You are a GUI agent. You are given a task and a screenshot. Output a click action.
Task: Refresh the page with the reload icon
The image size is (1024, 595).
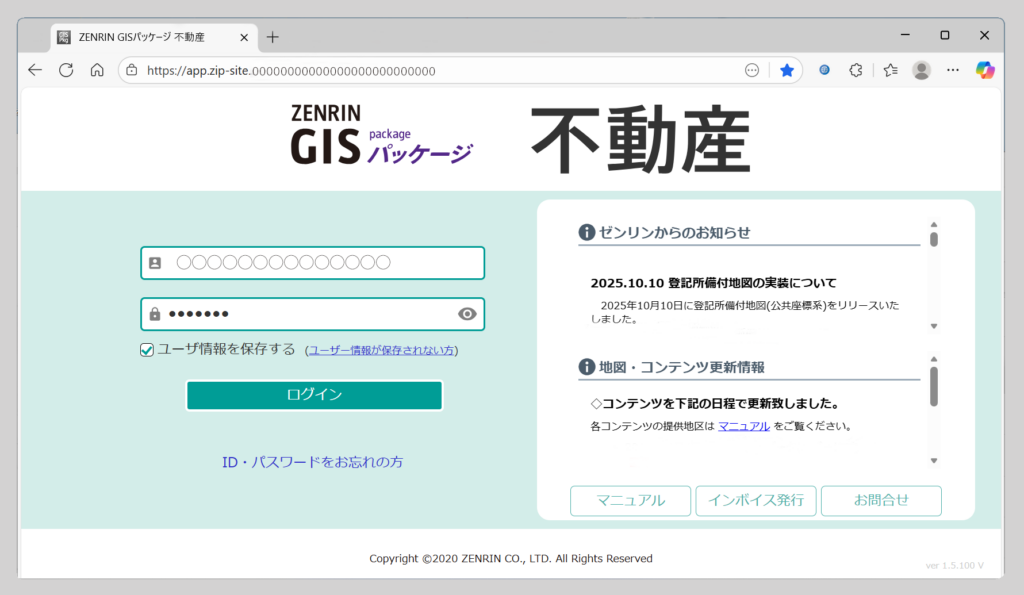(64, 70)
